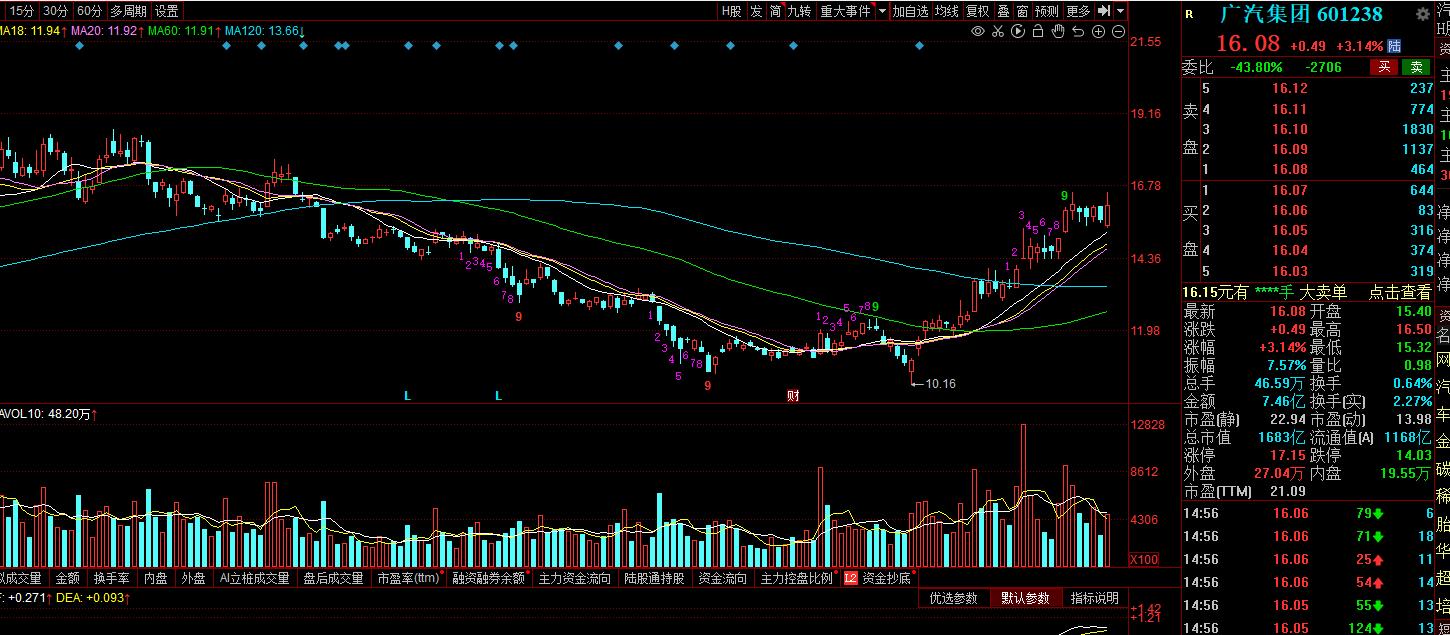Toggle the eye visibility icon above chart

click(x=978, y=32)
